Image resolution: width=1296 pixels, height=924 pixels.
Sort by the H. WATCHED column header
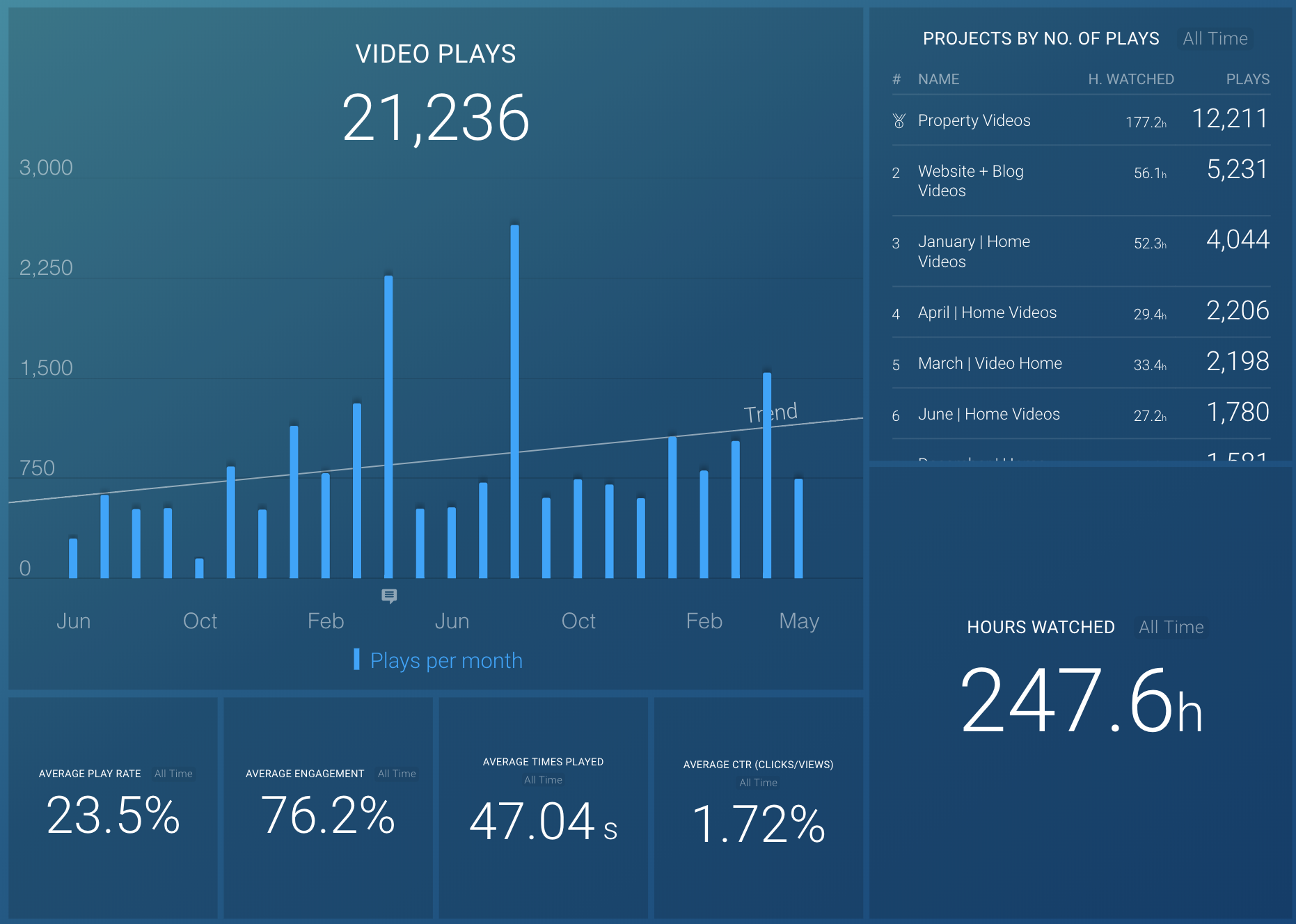(1131, 79)
